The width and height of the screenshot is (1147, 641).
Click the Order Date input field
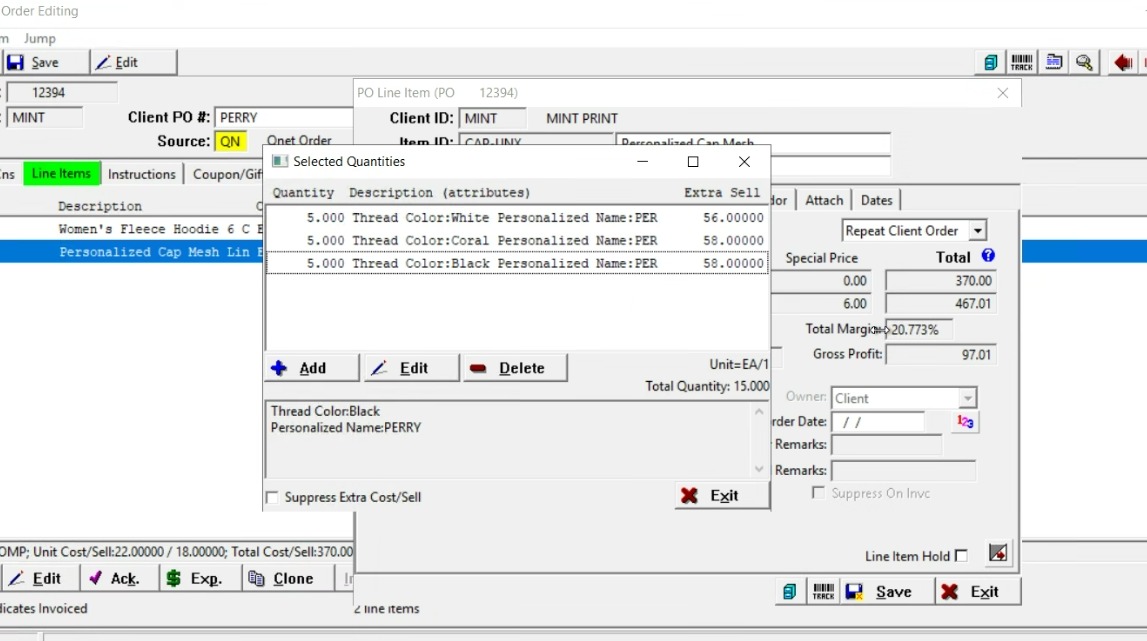click(x=878, y=422)
